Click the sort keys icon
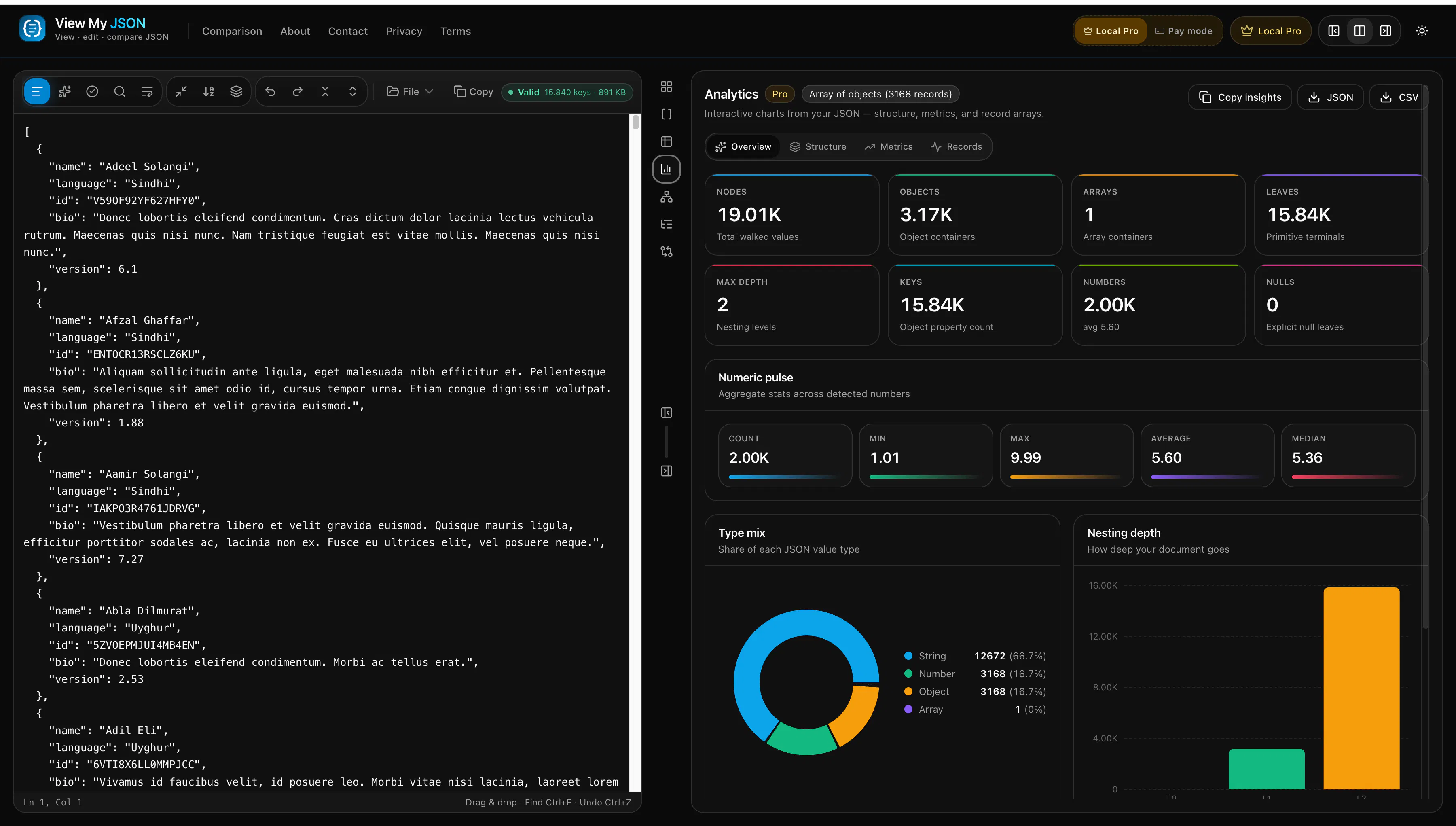The width and height of the screenshot is (1456, 826). [209, 91]
